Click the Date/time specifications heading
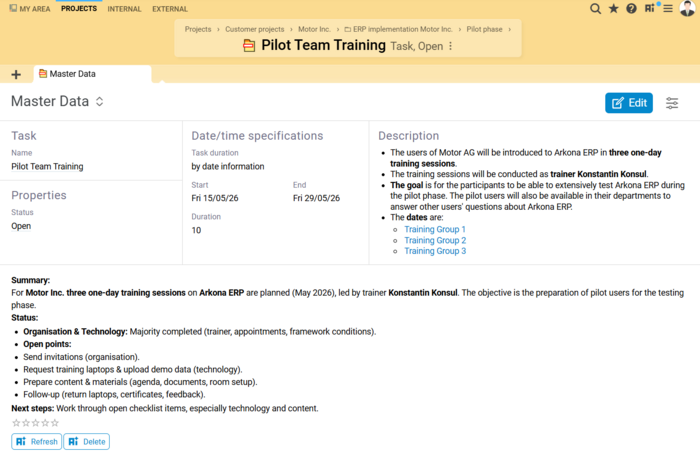700x455 pixels. point(257,136)
